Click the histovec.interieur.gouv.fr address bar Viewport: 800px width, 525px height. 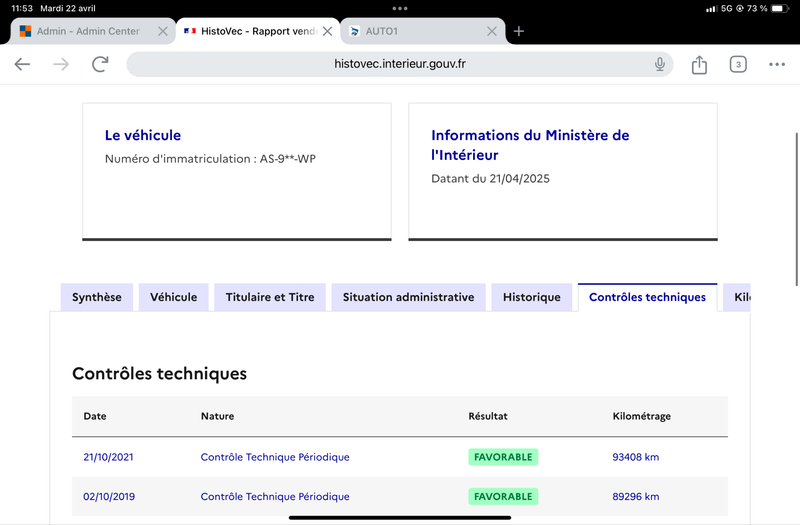pos(399,64)
